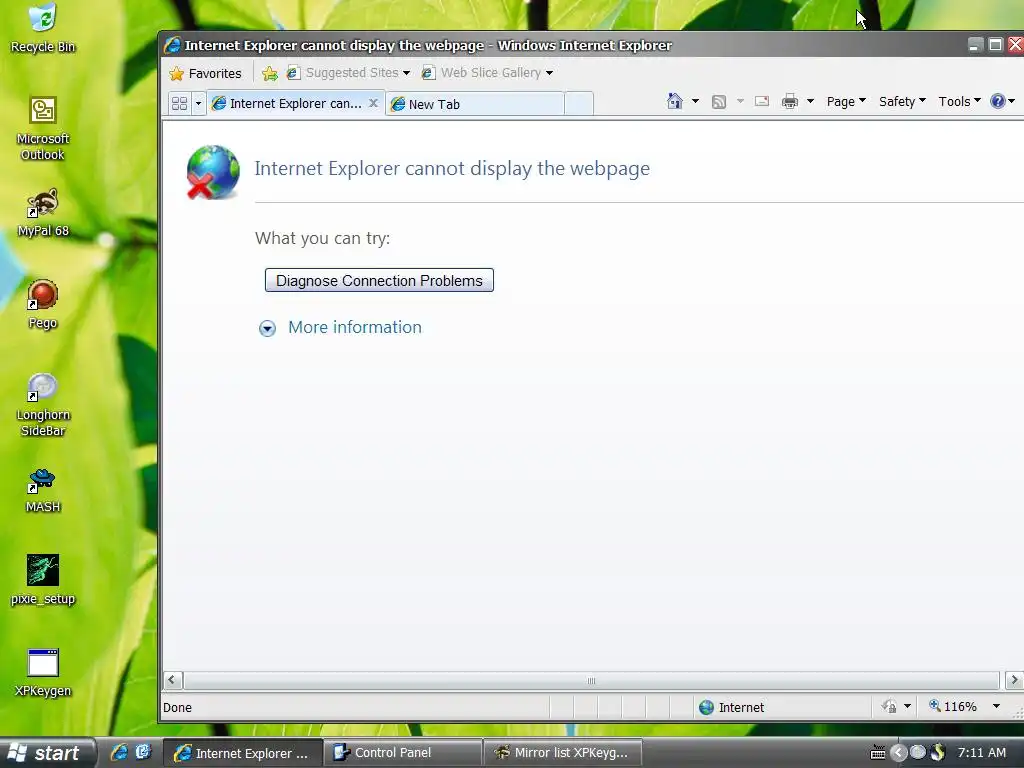Launch Pego desktop shortcut

click(42, 304)
